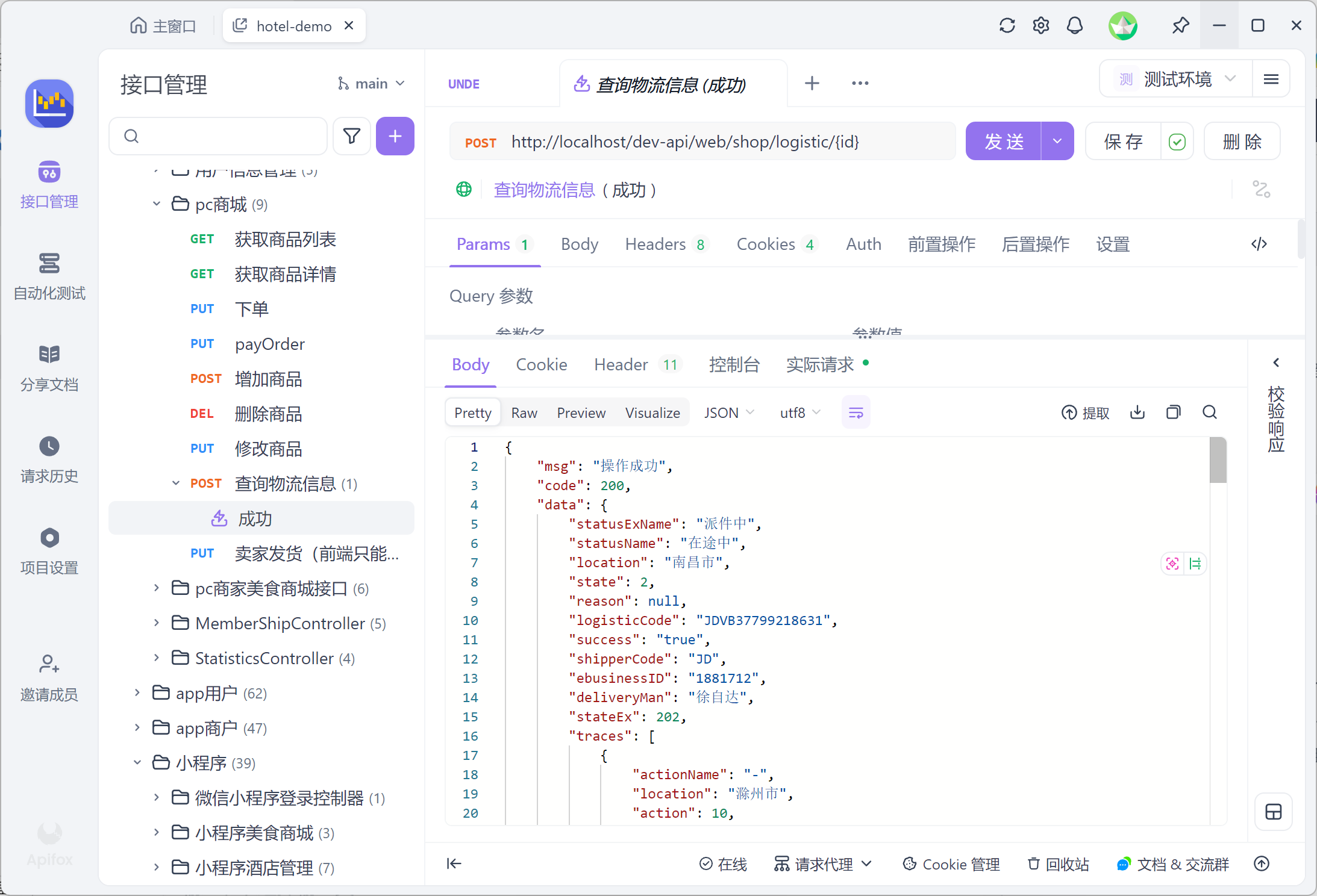Image resolution: width=1317 pixels, height=896 pixels.
Task: Toggle the green check next to 保存
Action: (x=1177, y=142)
